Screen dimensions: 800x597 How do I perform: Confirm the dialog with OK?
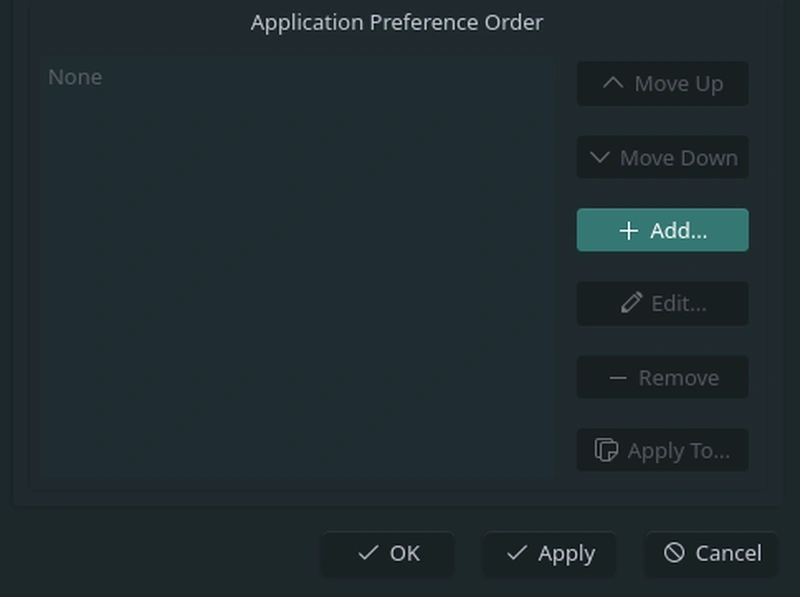(388, 553)
